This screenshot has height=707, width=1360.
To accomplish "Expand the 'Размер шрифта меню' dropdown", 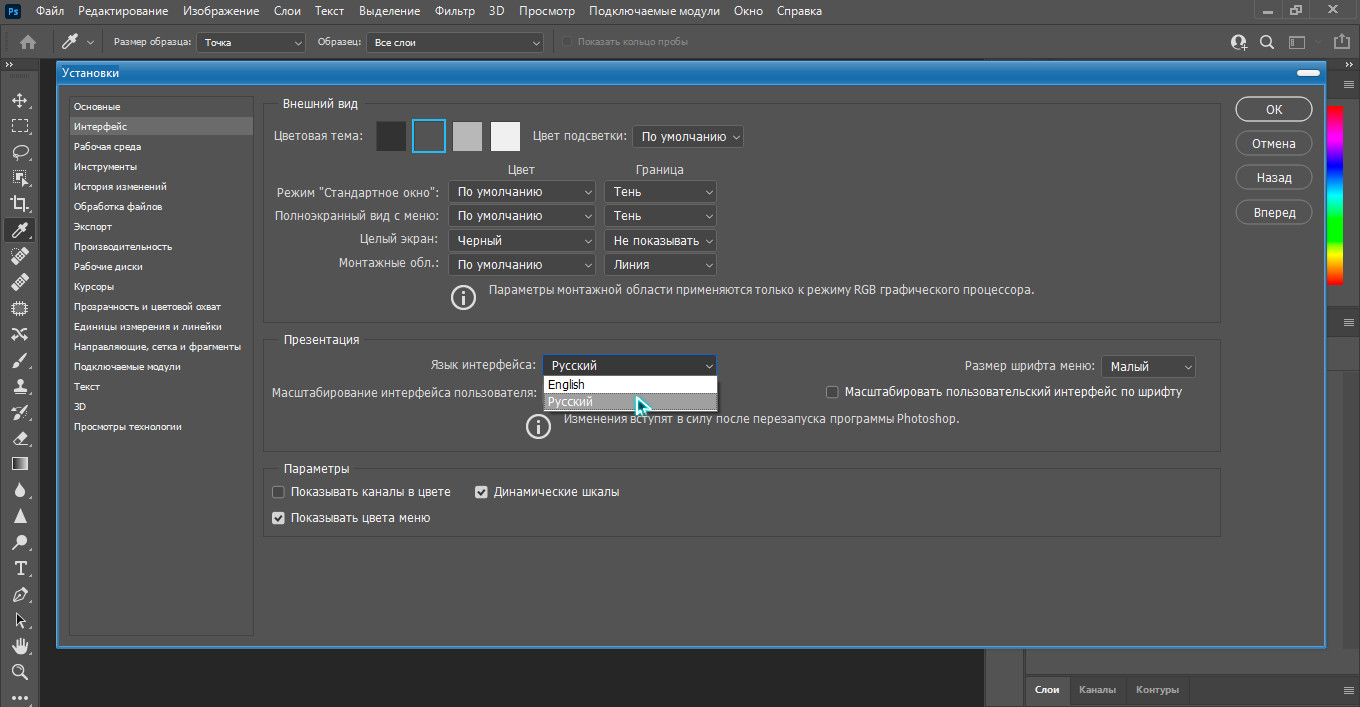I will coord(1147,367).
